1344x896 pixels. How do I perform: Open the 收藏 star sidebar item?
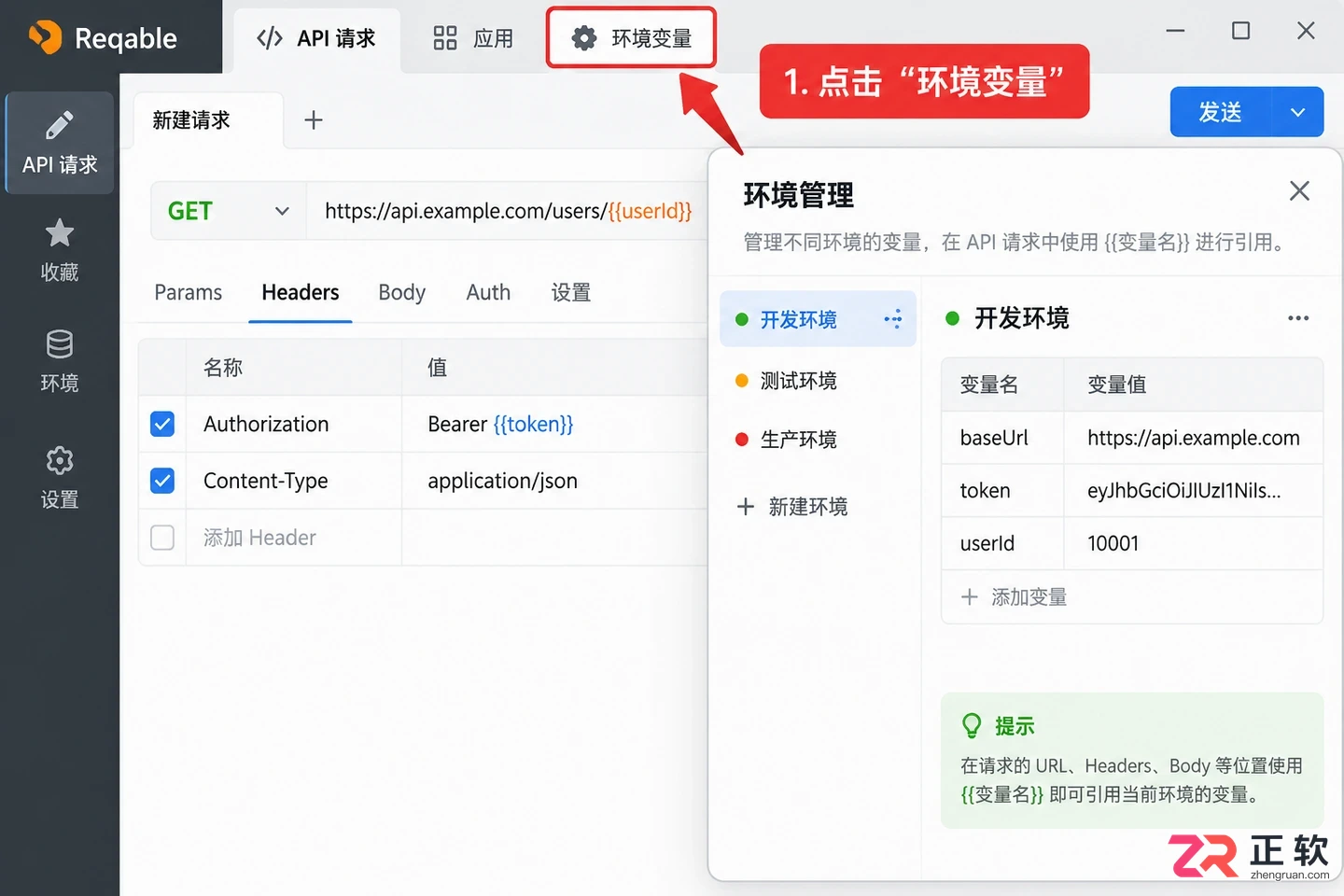click(60, 250)
